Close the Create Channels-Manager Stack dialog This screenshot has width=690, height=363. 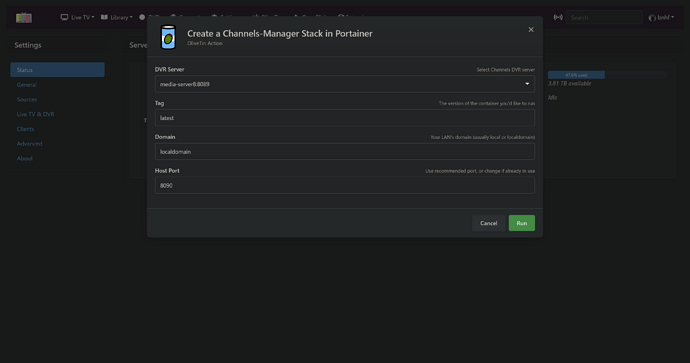pos(531,29)
